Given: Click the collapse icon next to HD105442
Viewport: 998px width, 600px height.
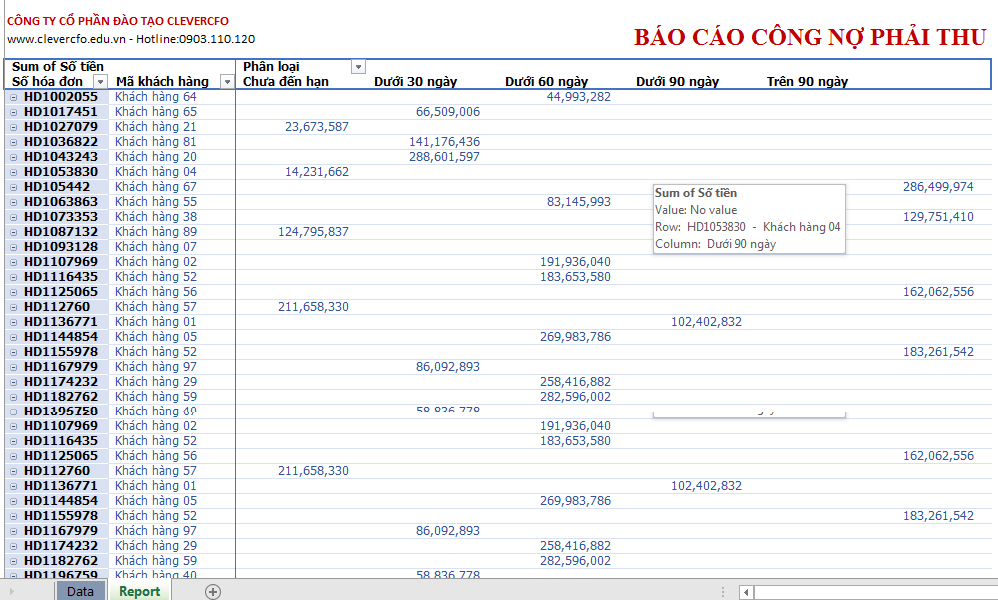Looking at the screenshot, I should tap(13, 187).
